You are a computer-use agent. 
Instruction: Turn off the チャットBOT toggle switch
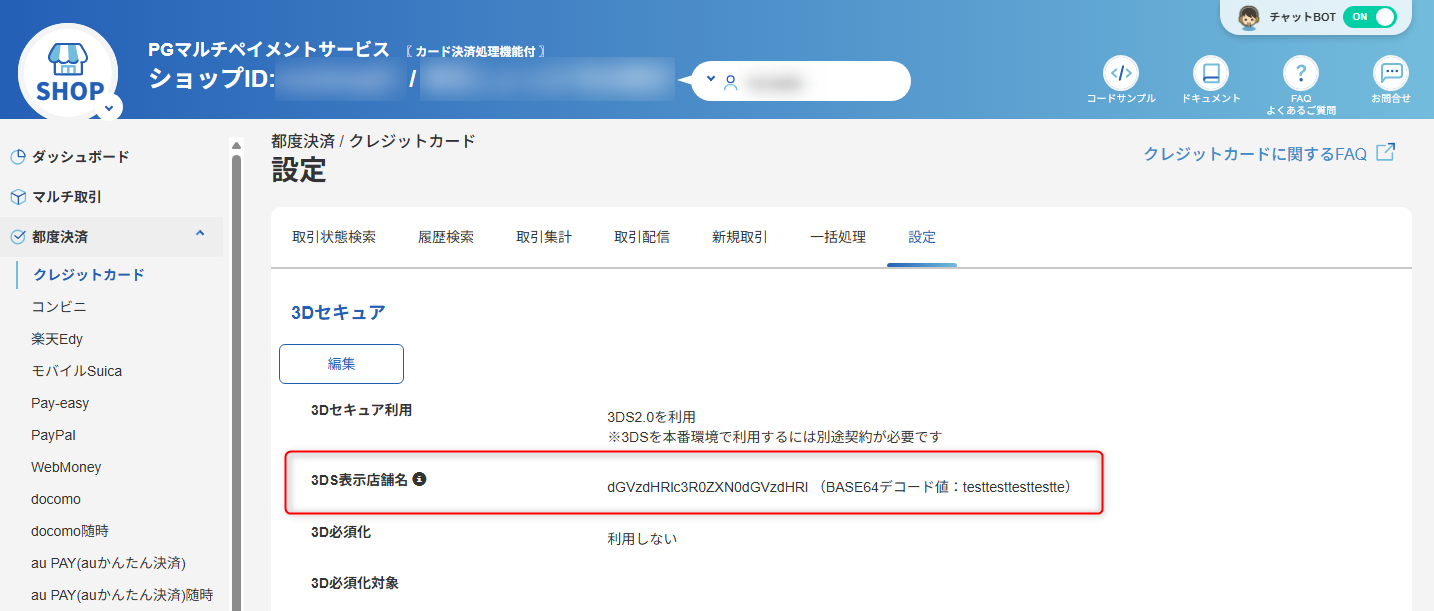1370,17
